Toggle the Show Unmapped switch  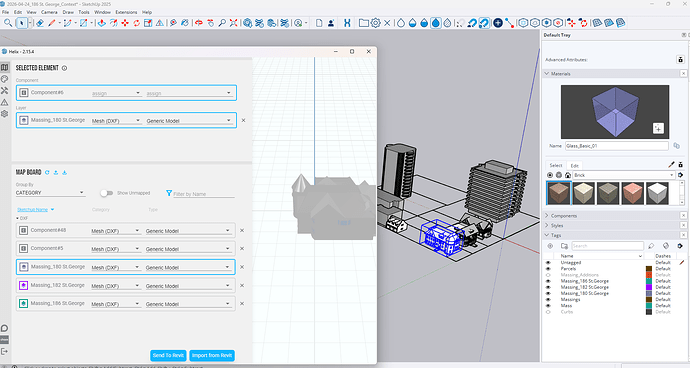pos(106,193)
